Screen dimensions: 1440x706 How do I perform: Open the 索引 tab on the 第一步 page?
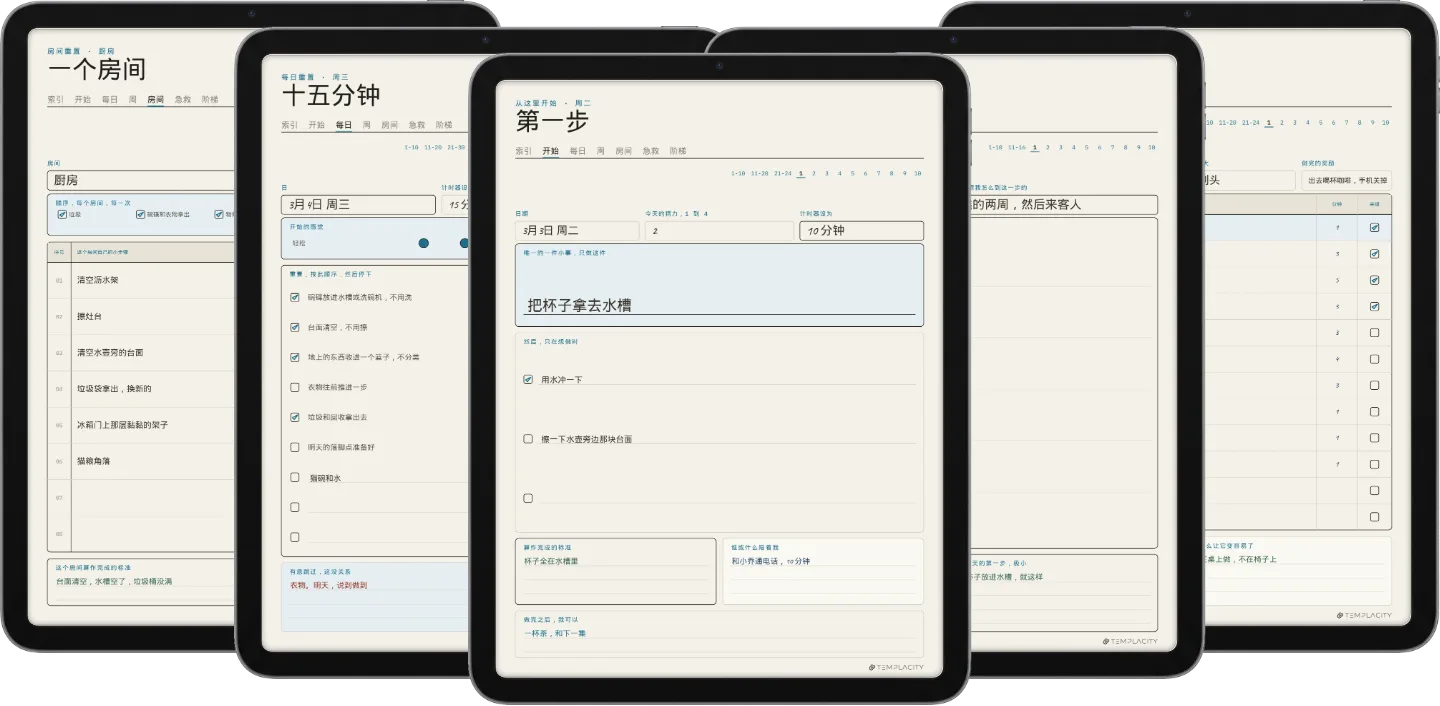pos(523,151)
